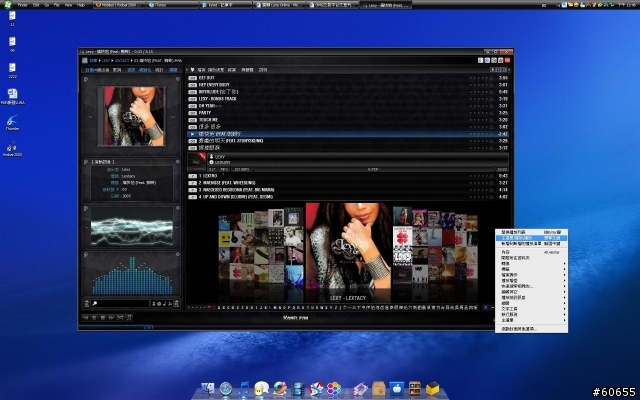This screenshot has height=400, width=640.
Task: Show previous album art using left arrow
Action: pos(91,117)
